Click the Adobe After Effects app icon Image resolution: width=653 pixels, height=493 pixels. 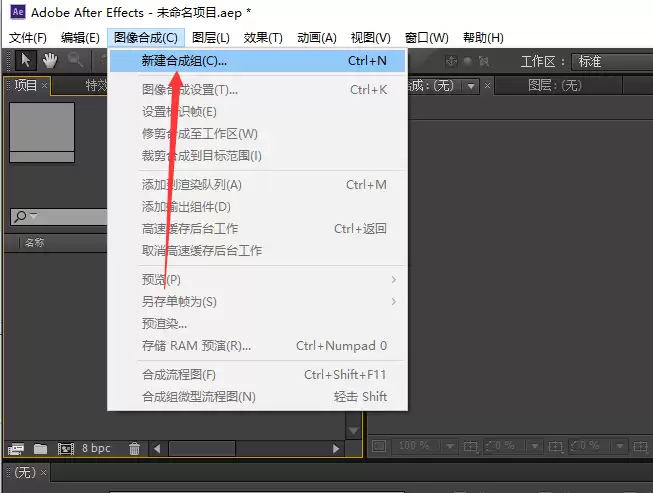point(18,12)
